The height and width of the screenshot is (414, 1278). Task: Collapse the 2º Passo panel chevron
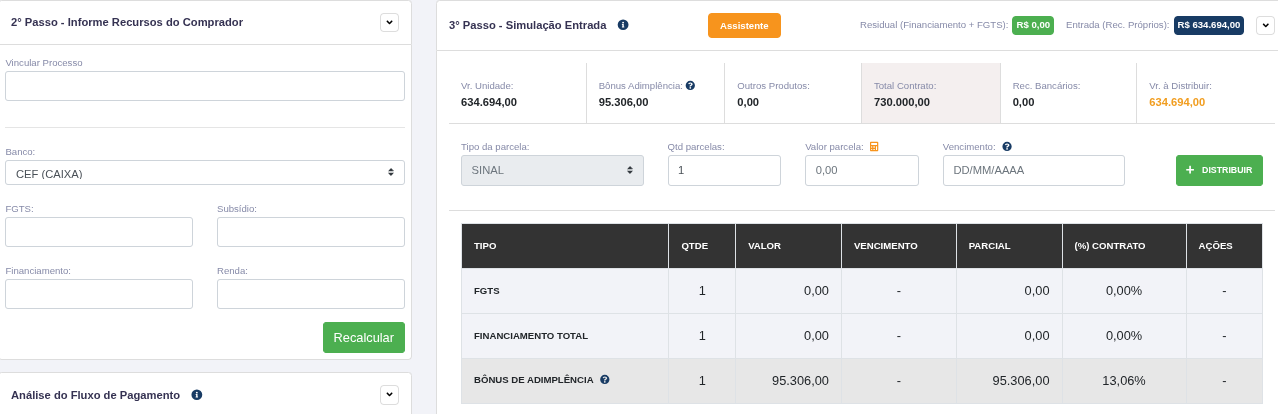coord(389,22)
